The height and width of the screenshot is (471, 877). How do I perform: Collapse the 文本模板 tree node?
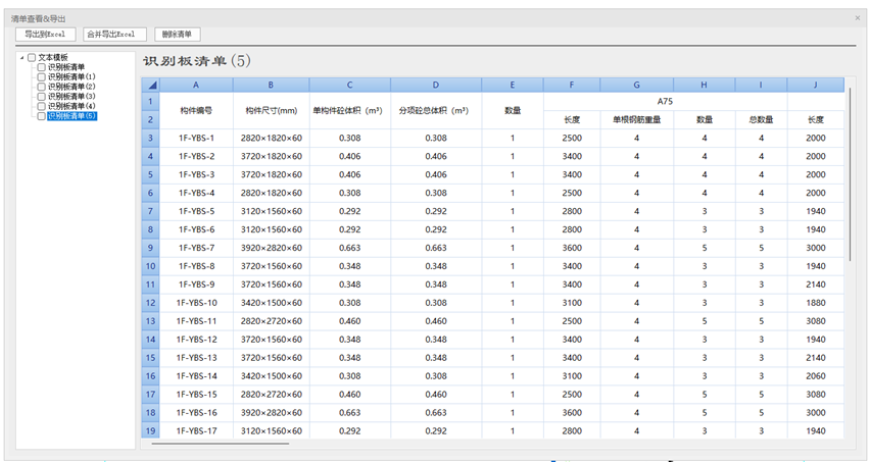click(x=22, y=57)
